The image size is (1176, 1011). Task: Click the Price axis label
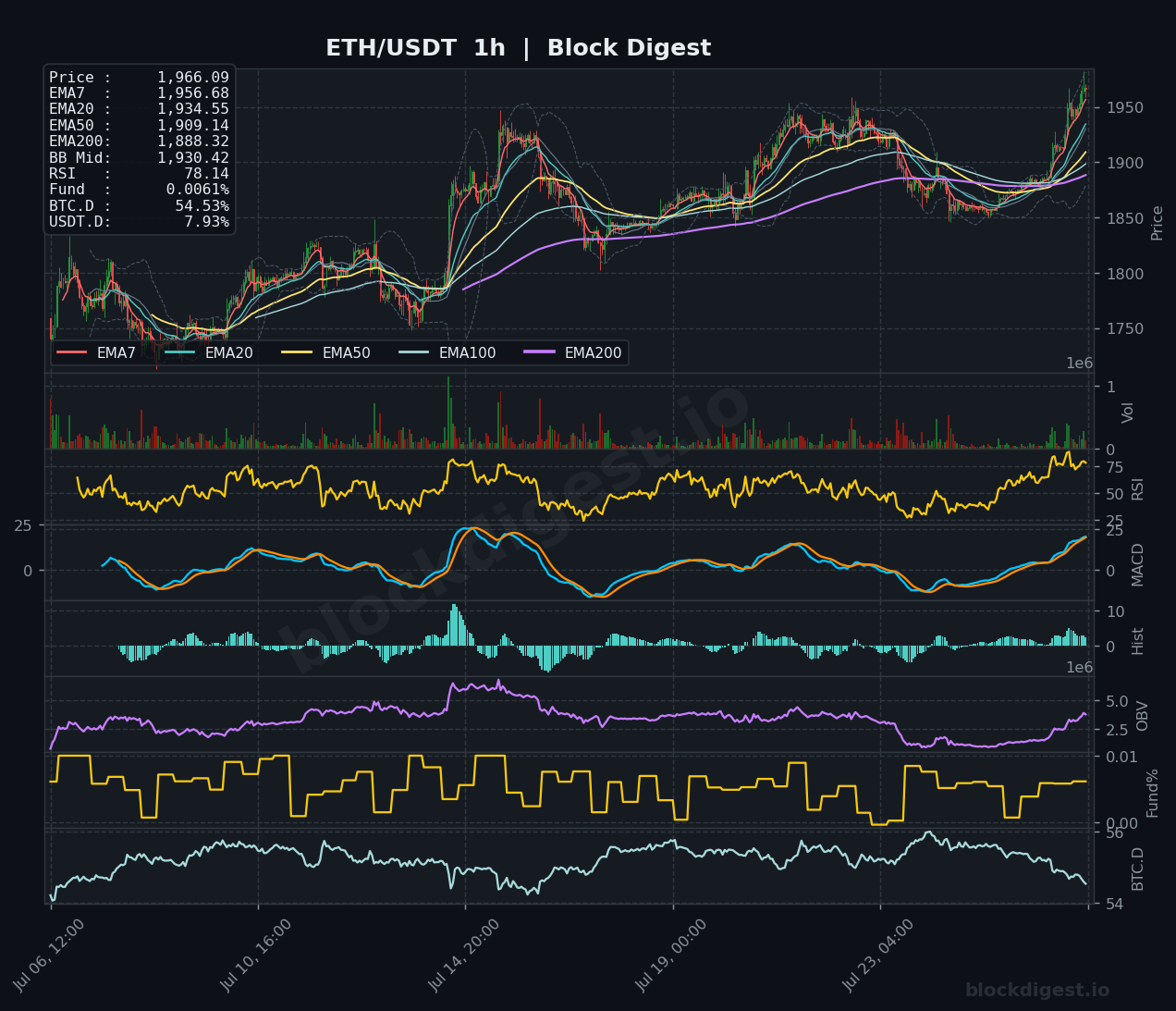(1157, 223)
